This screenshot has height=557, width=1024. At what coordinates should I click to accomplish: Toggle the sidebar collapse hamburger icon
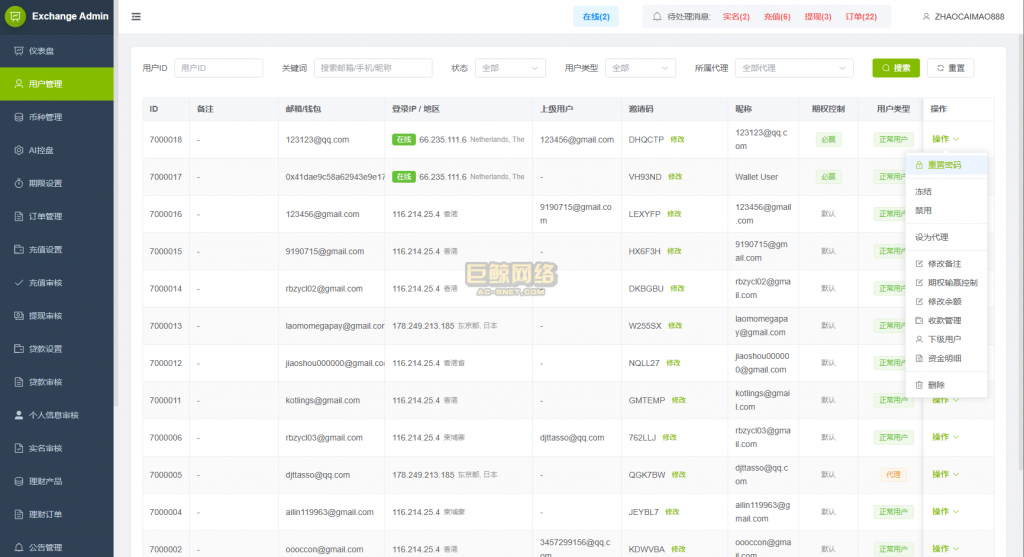tap(136, 16)
